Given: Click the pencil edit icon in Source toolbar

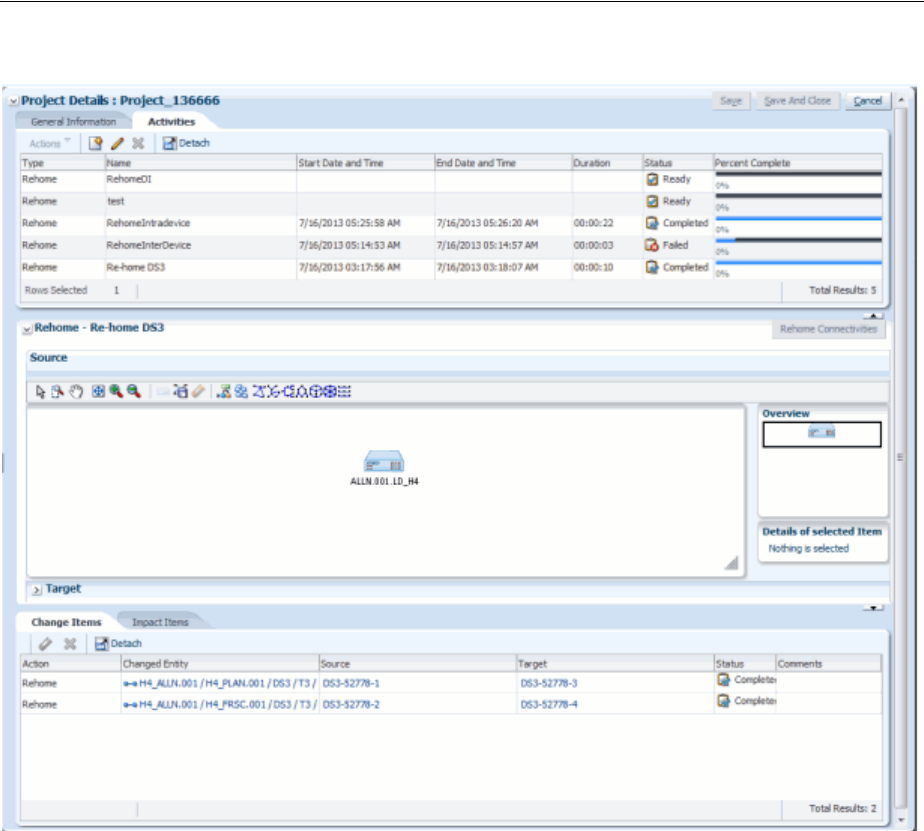Looking at the screenshot, I should (x=199, y=391).
